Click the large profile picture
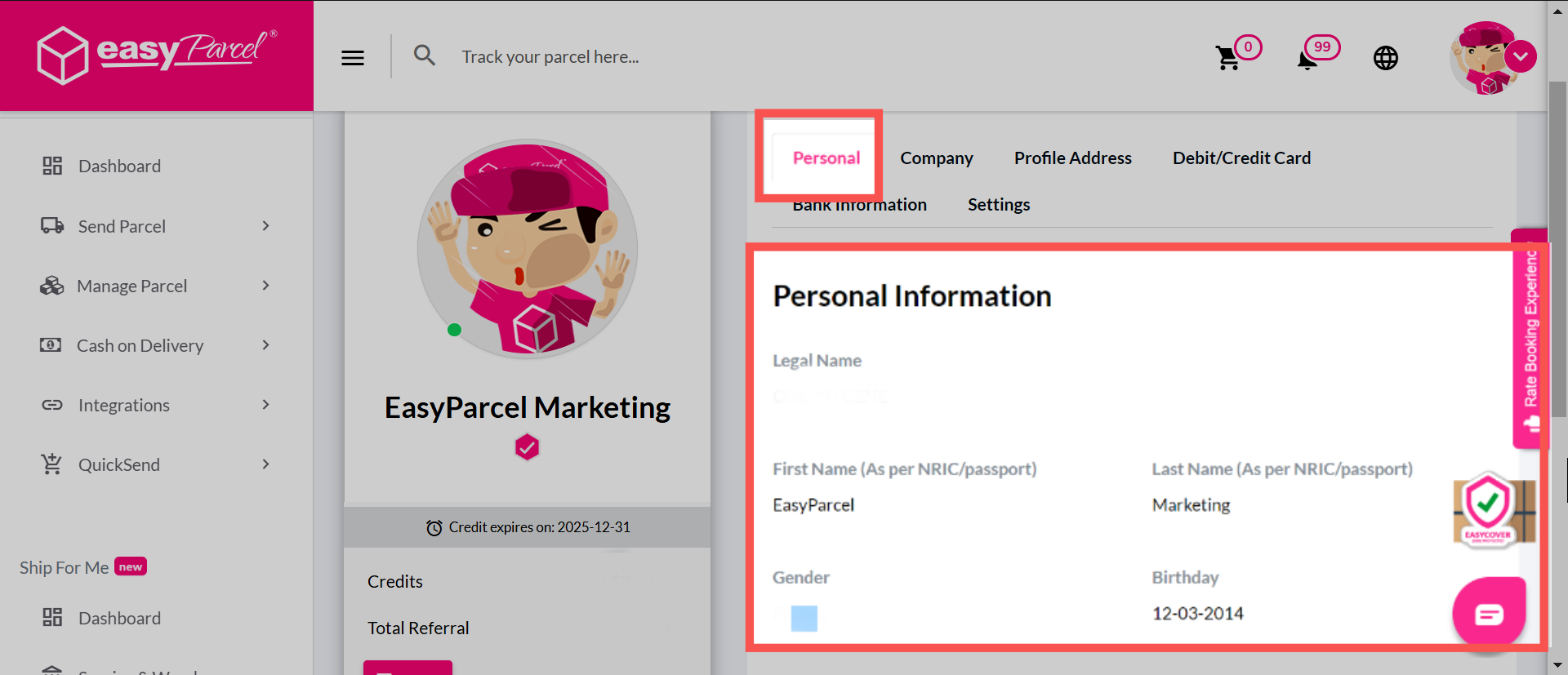This screenshot has width=1568, height=675. (528, 249)
